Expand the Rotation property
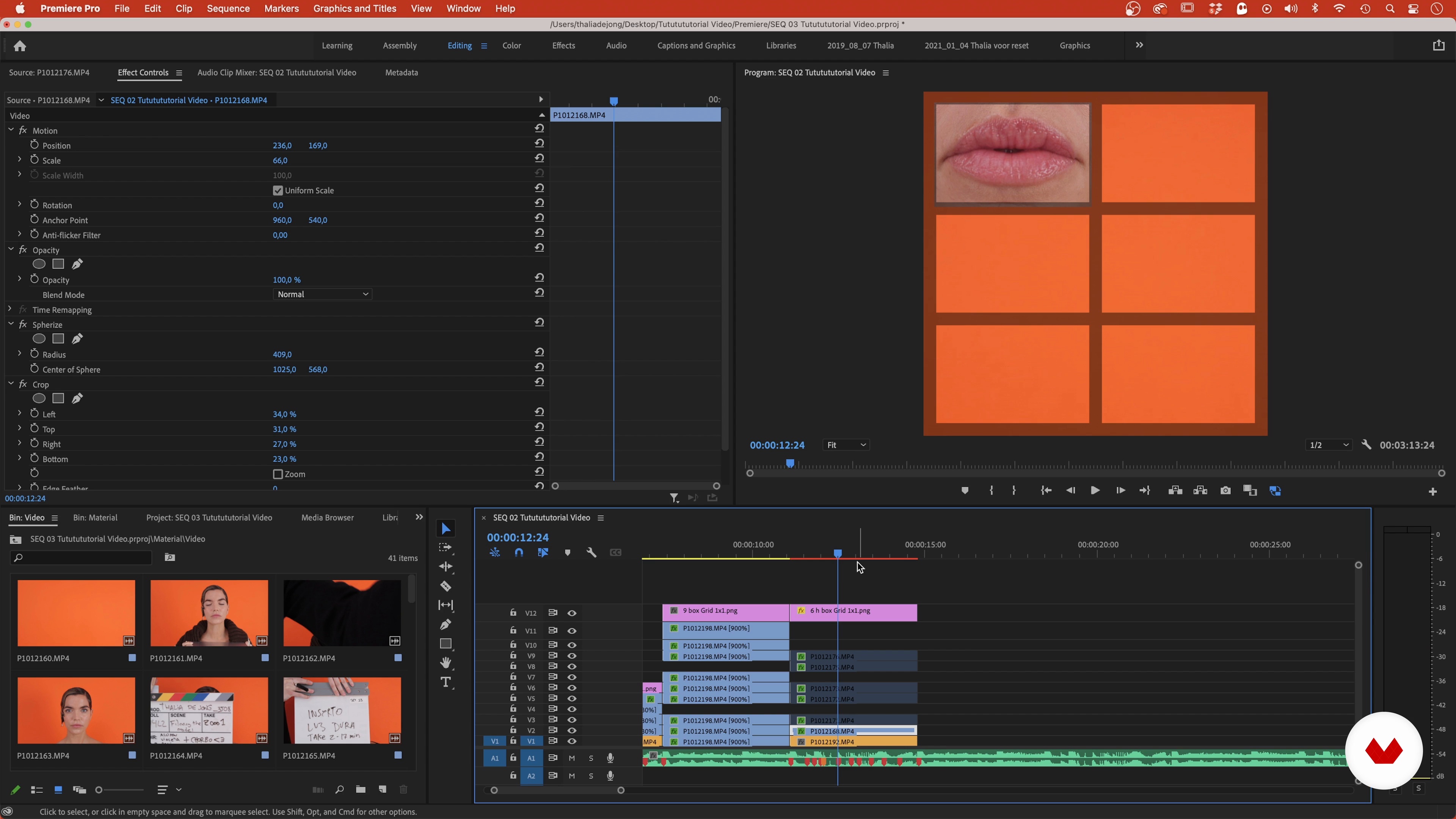This screenshot has width=1456, height=819. 19,205
